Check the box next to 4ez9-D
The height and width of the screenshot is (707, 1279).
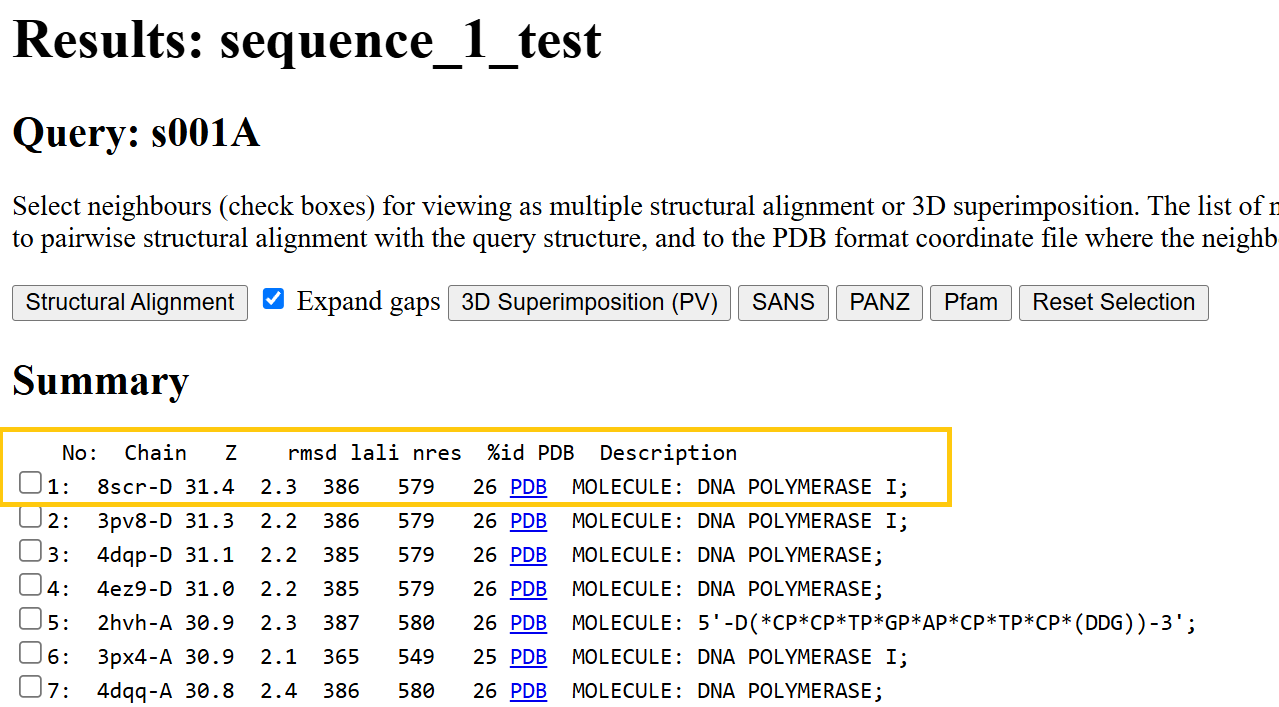tap(31, 586)
